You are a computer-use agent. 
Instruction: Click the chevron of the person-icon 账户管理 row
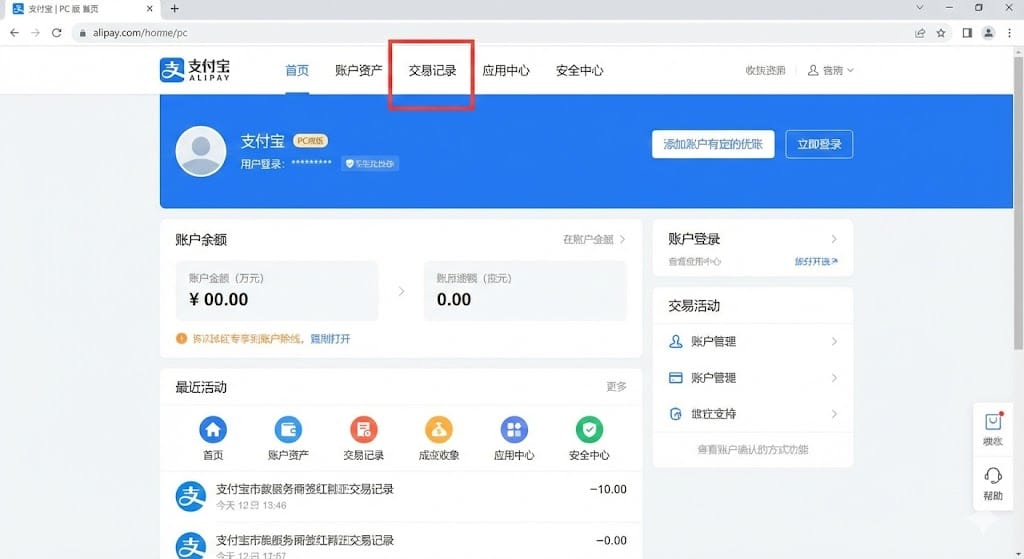834,342
